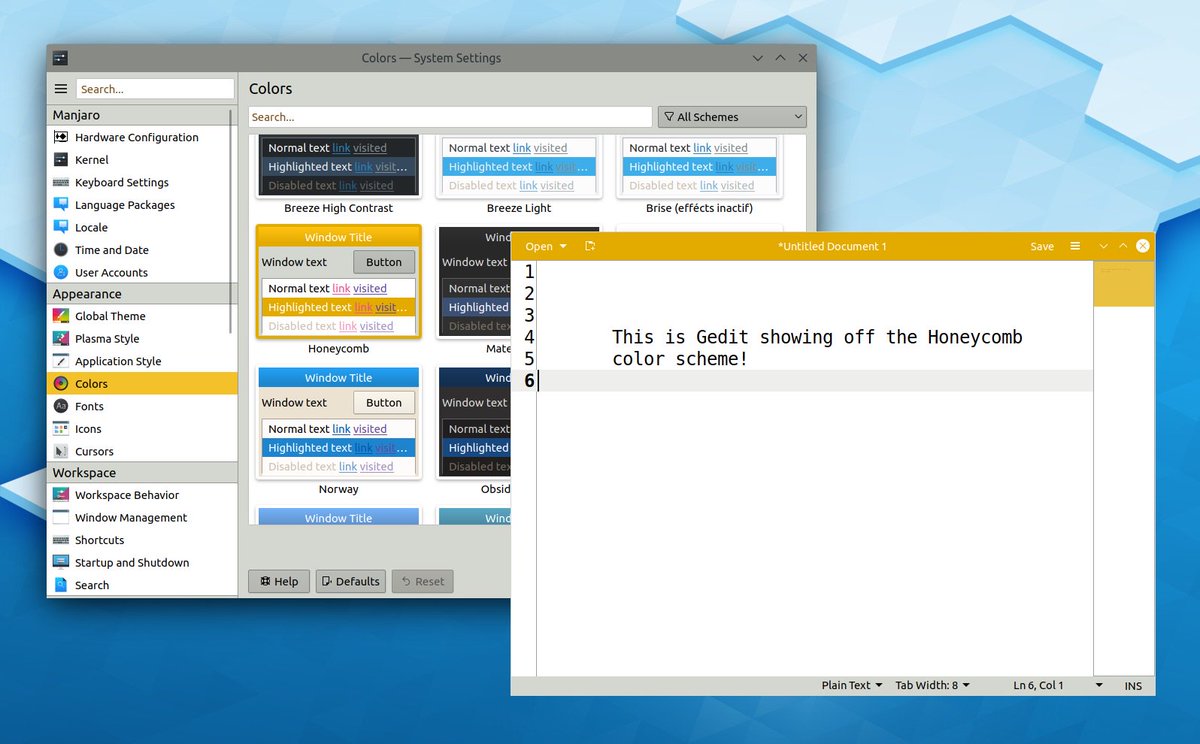Viewport: 1200px width, 744px height.
Task: Click line 6 in Gedit editor
Action: point(815,381)
